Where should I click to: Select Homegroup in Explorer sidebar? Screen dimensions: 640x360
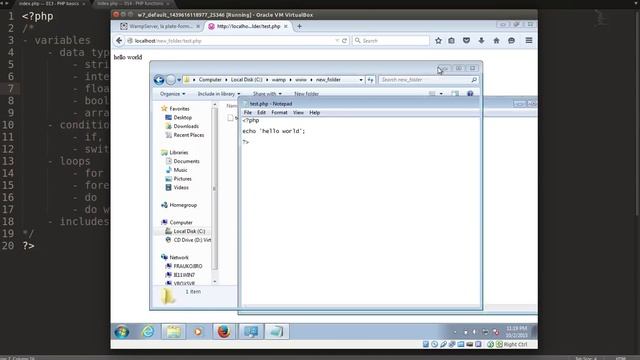click(183, 205)
